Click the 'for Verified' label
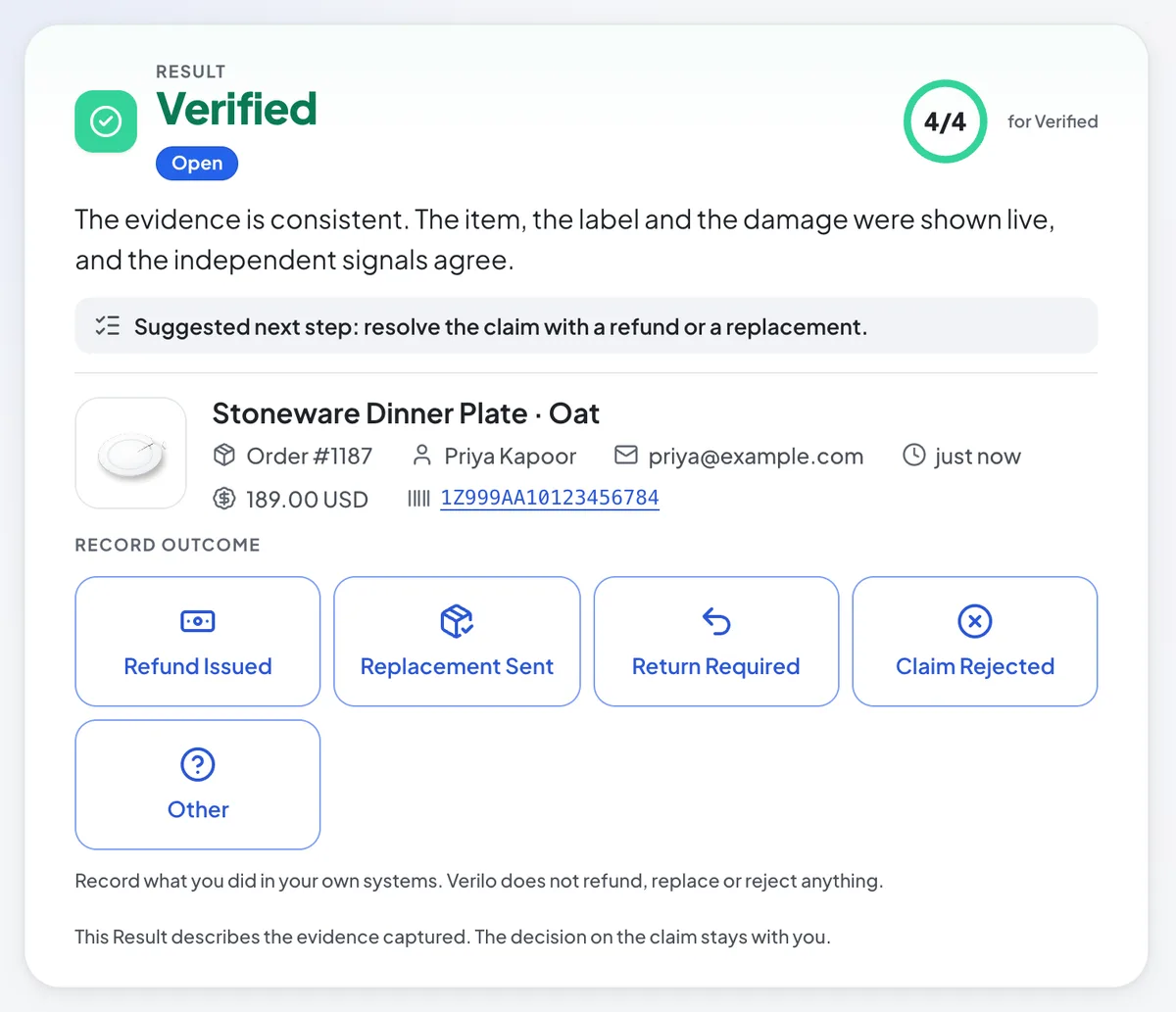Screen dimensions: 1176x1012 click(1053, 121)
